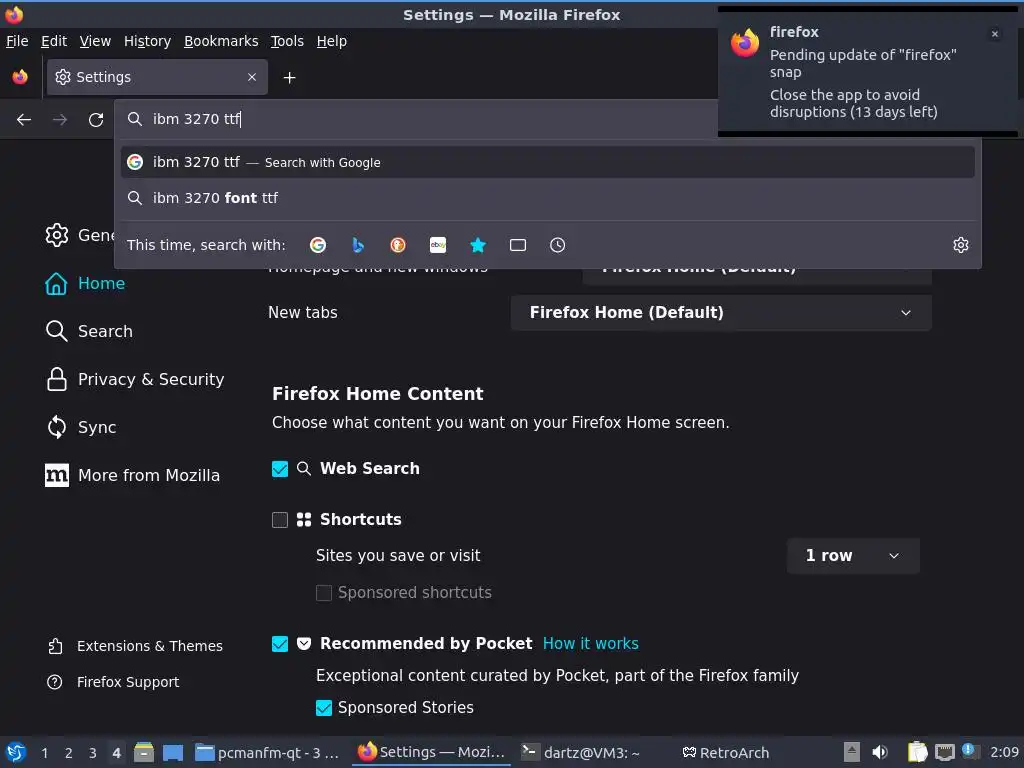
Task: Switch to RetroArch taskbar entry
Action: 726,753
